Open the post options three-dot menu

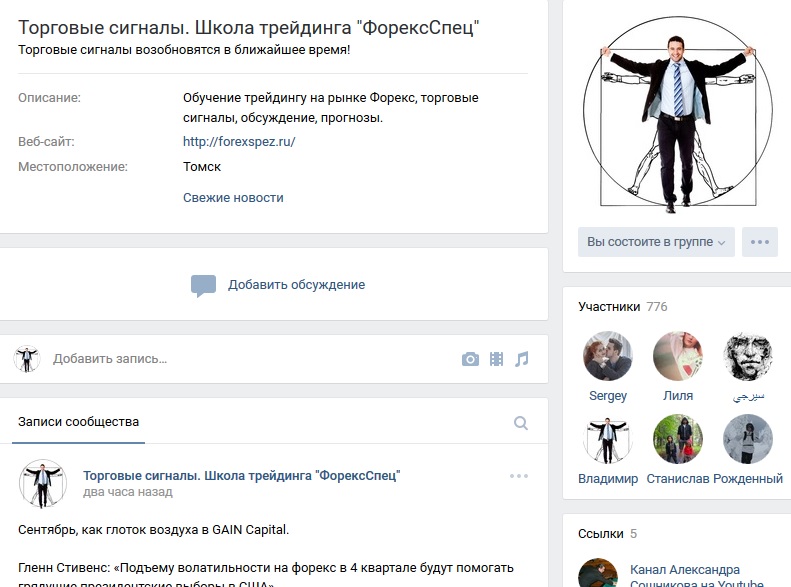[519, 476]
